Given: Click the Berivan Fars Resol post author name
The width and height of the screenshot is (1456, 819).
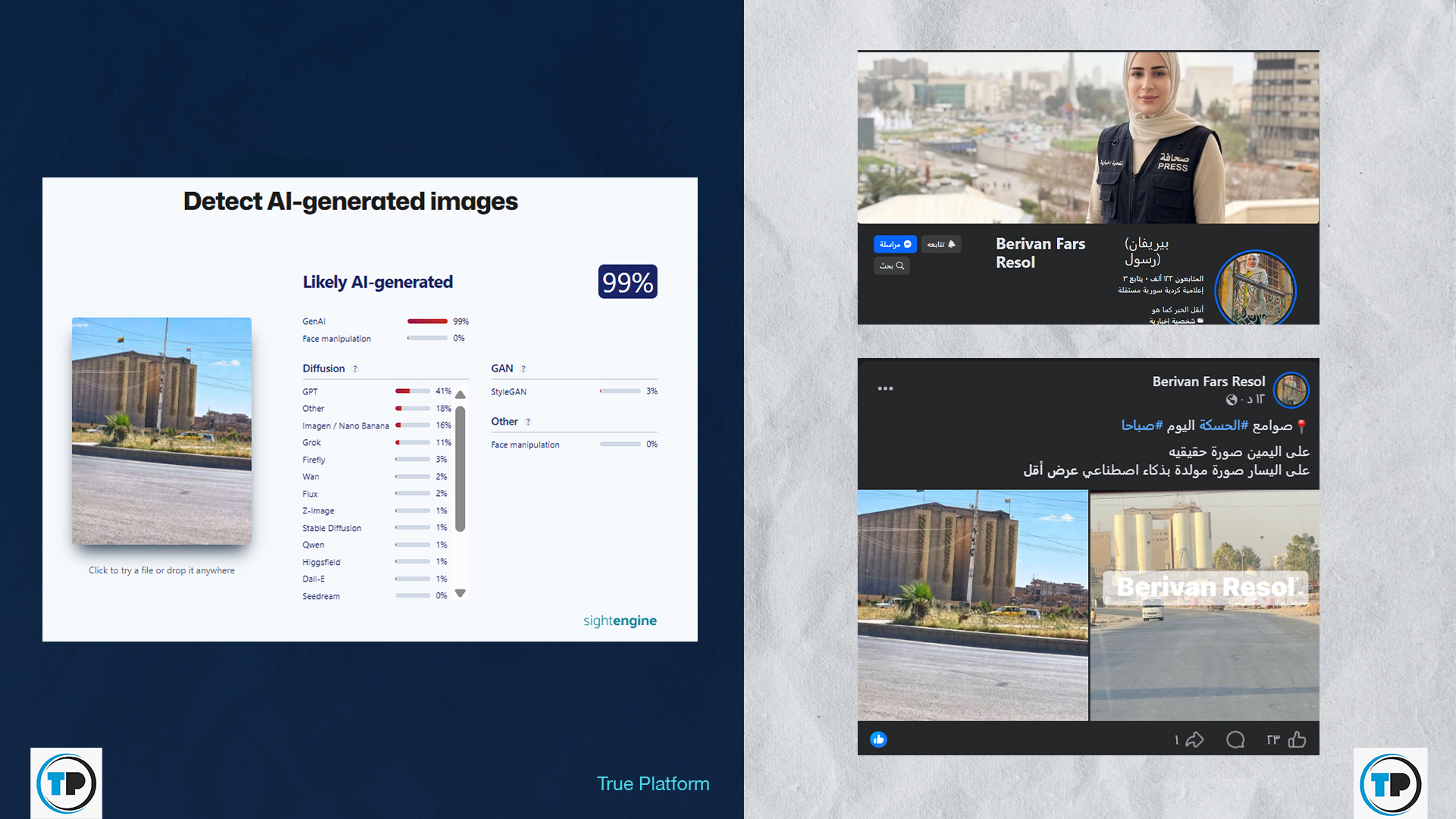Looking at the screenshot, I should point(1209,381).
